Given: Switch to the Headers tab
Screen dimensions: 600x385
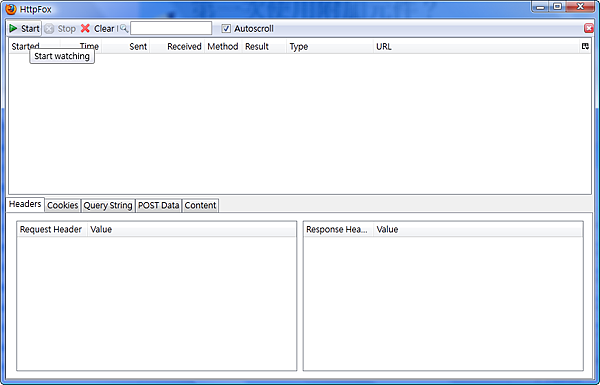Looking at the screenshot, I should [x=25, y=204].
